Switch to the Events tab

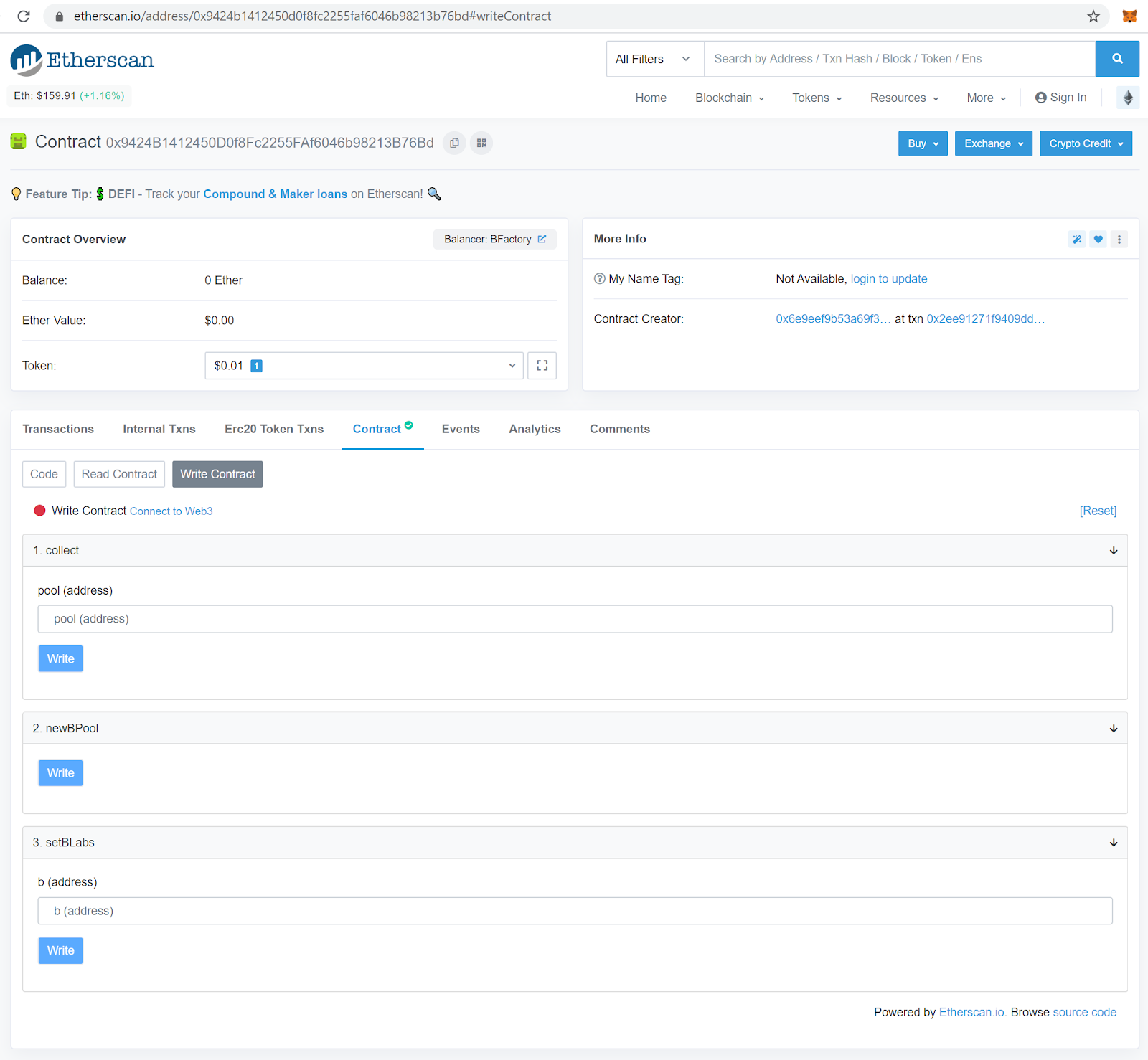tap(461, 429)
